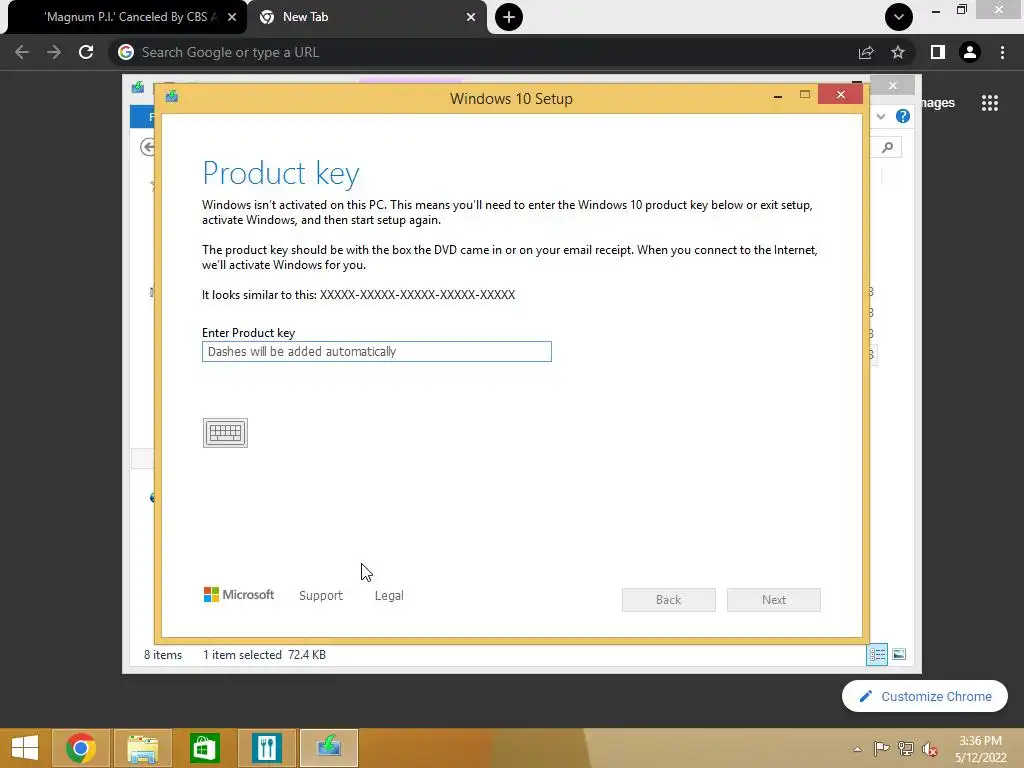Open the Chrome profile avatar
Image resolution: width=1024 pixels, height=768 pixels.
[x=970, y=52]
